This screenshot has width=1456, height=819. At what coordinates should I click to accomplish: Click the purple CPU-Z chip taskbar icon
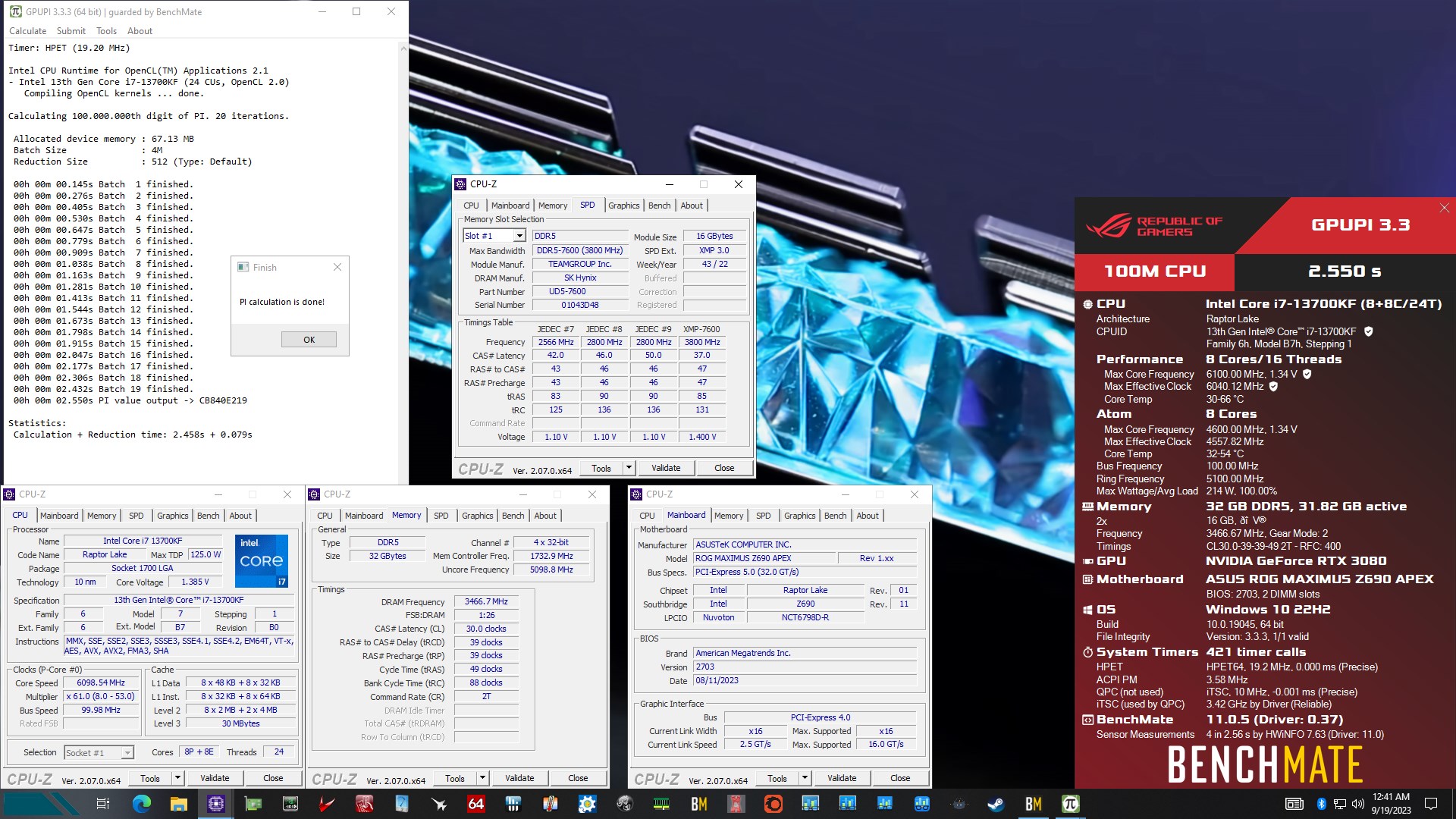tap(215, 804)
